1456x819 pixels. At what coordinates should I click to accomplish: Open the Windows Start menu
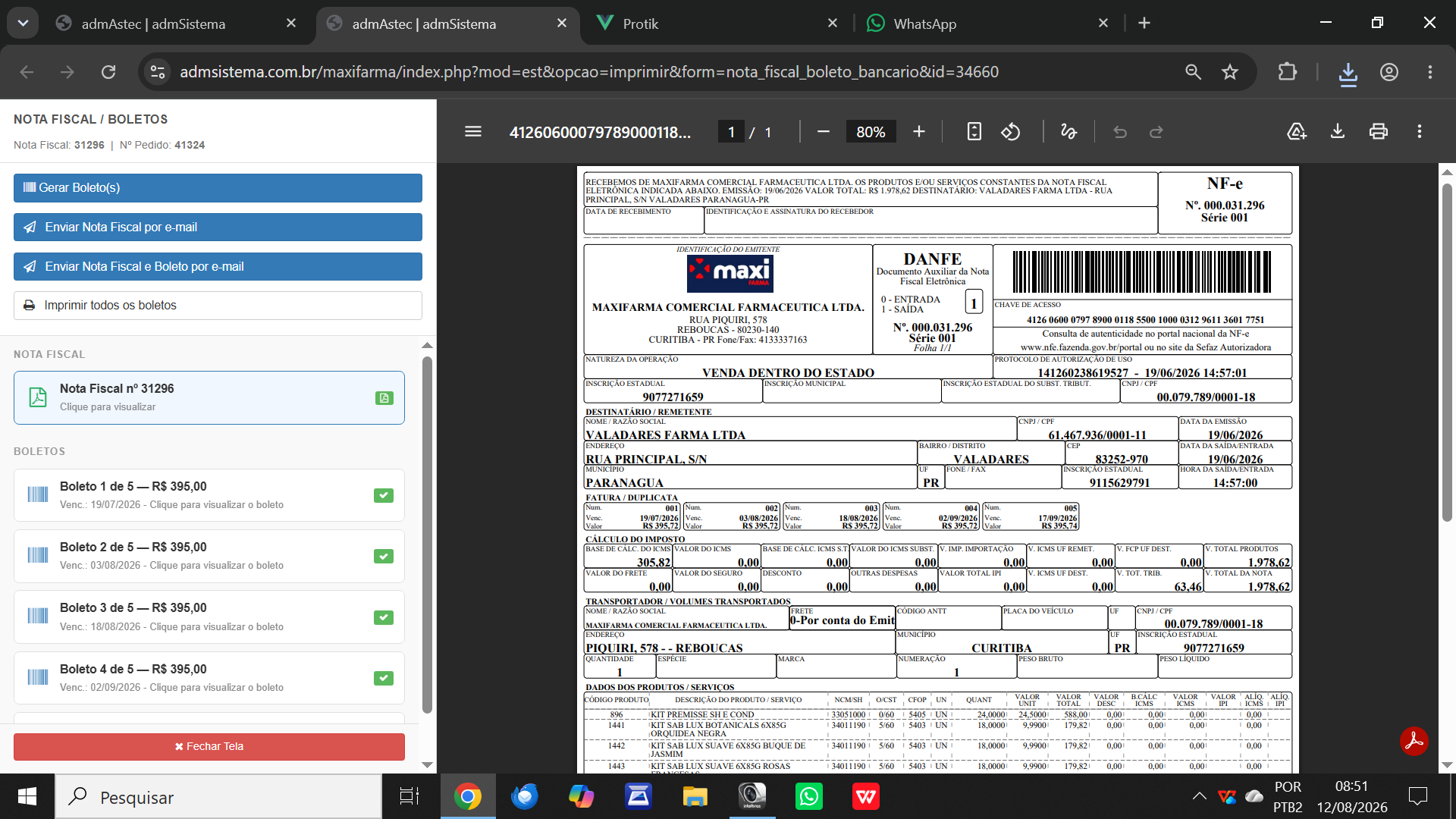click(x=27, y=796)
